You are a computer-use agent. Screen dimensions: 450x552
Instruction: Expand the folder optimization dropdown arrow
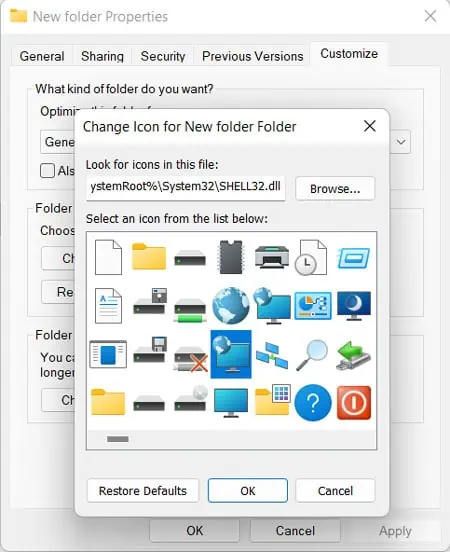point(401,142)
